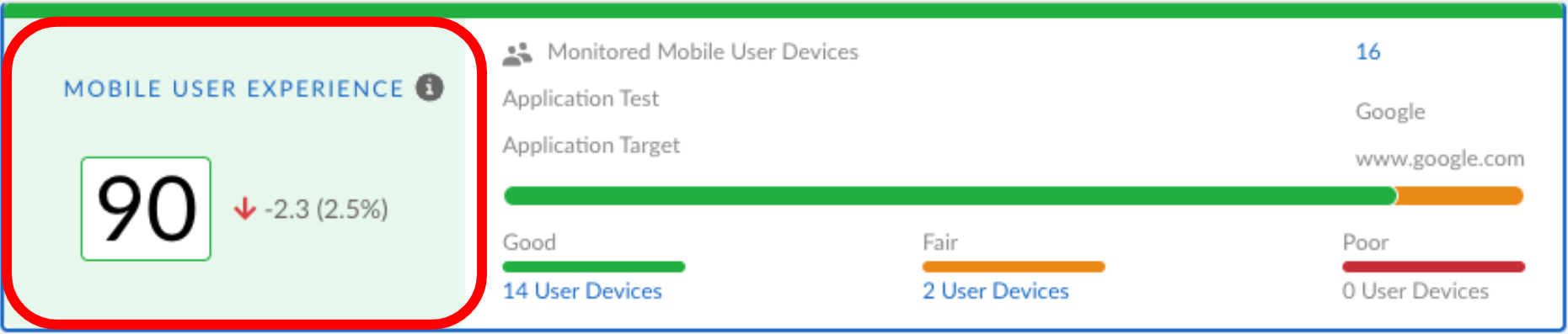Click the monitored users people icon
Screen dimensions: 1568x334
click(x=517, y=54)
